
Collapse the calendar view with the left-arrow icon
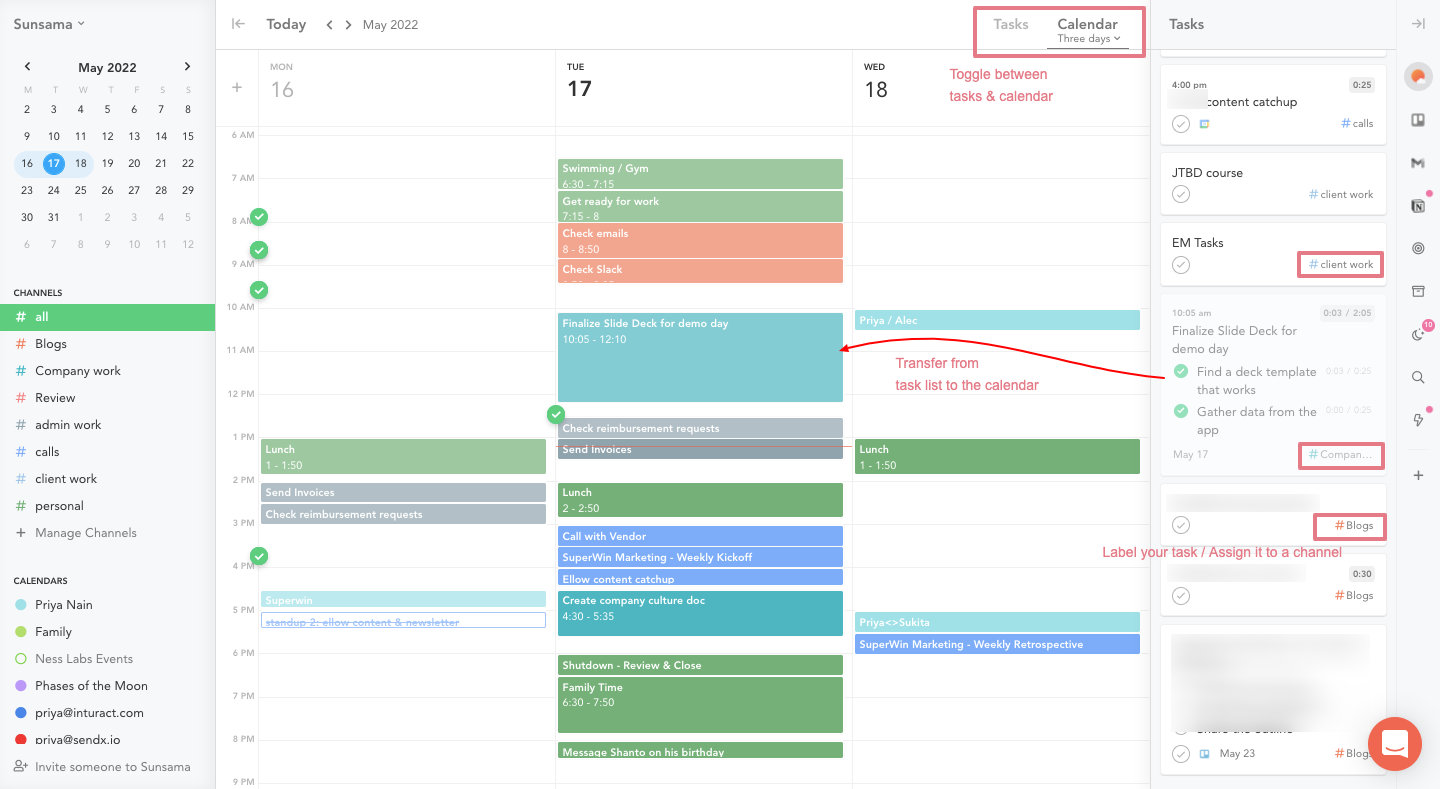point(238,24)
